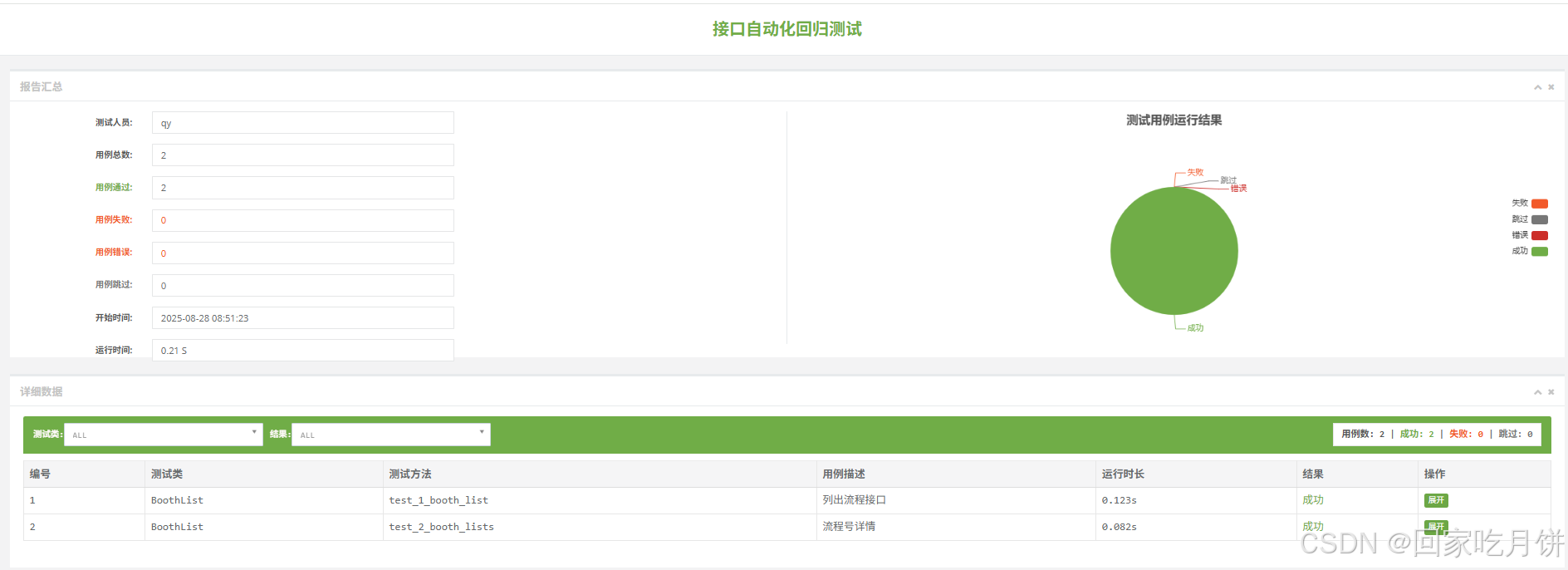This screenshot has width=1568, height=570.
Task: Click the 测试用例运行结果 chart title
Action: [x=1174, y=120]
